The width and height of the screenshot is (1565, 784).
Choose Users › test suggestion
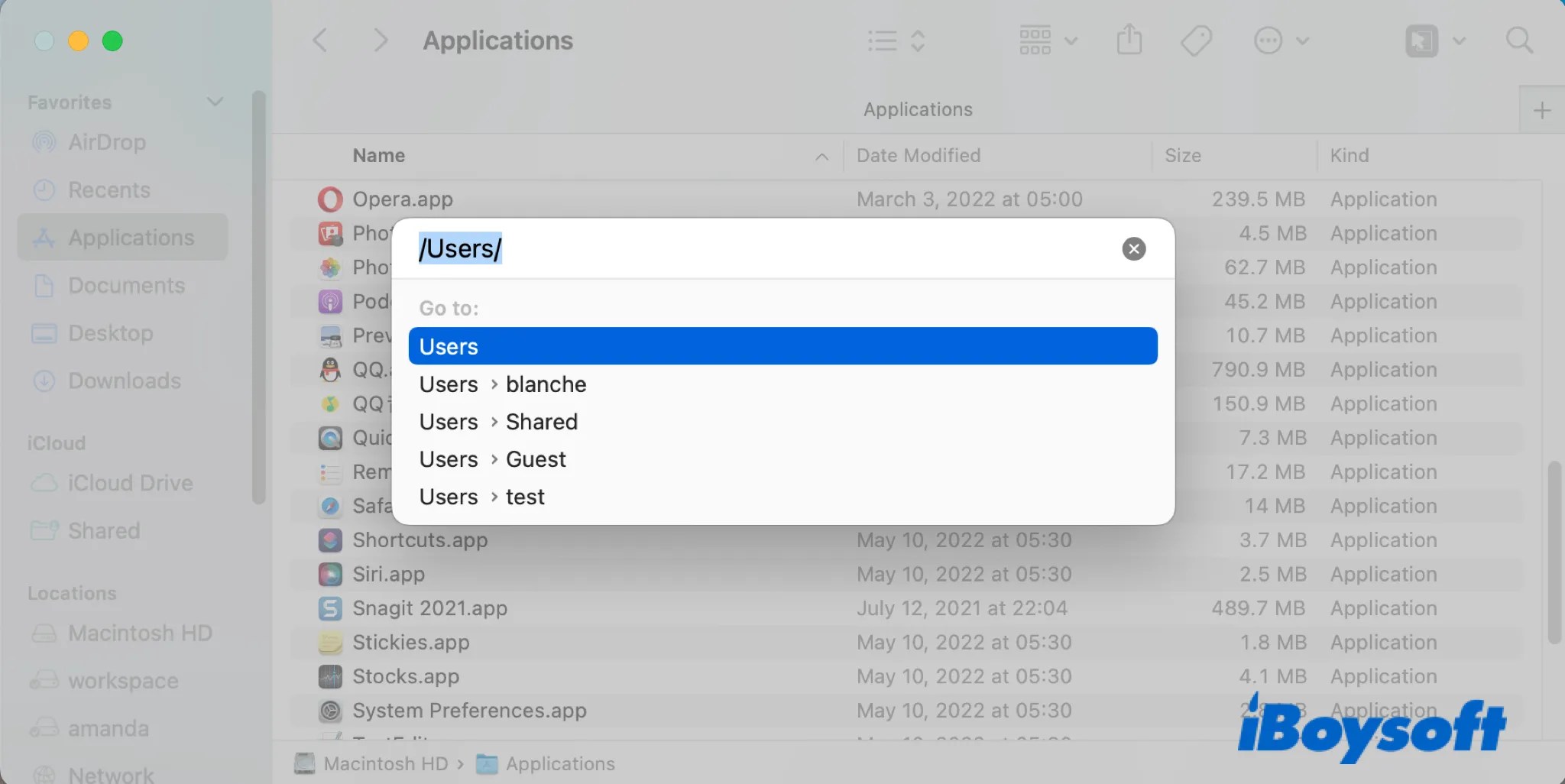pos(782,496)
